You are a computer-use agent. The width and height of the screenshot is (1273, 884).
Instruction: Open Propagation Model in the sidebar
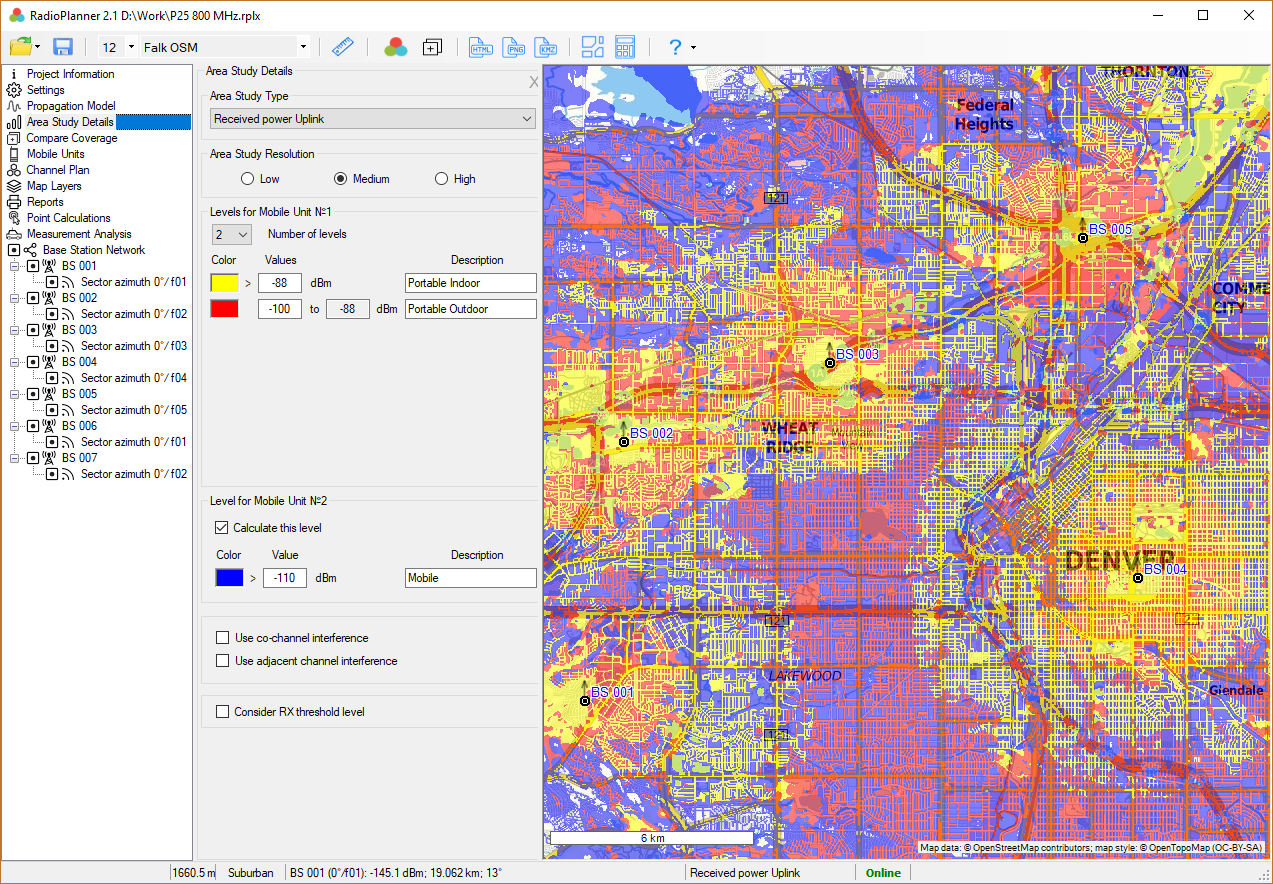(x=71, y=106)
